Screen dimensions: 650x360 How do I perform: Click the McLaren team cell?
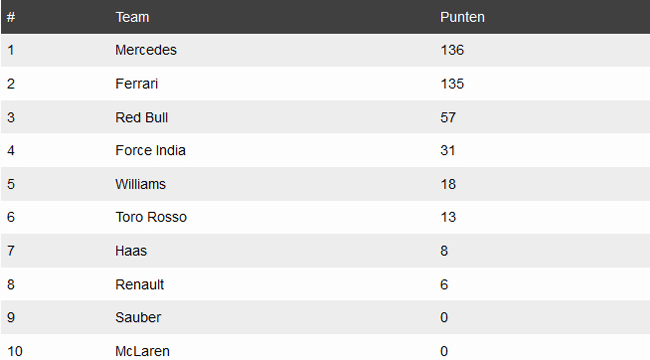click(142, 351)
